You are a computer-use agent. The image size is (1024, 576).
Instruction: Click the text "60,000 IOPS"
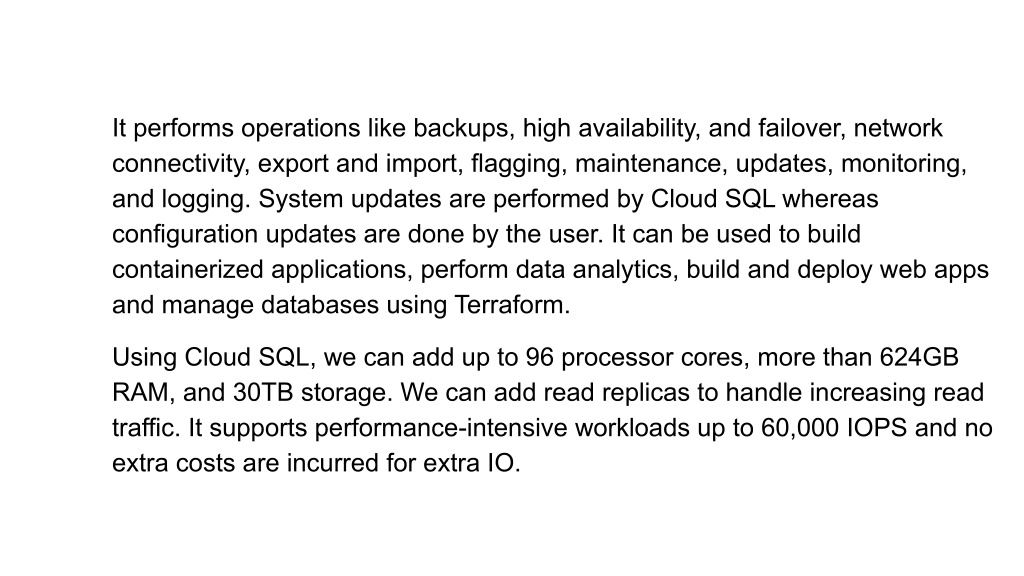[x=834, y=428]
